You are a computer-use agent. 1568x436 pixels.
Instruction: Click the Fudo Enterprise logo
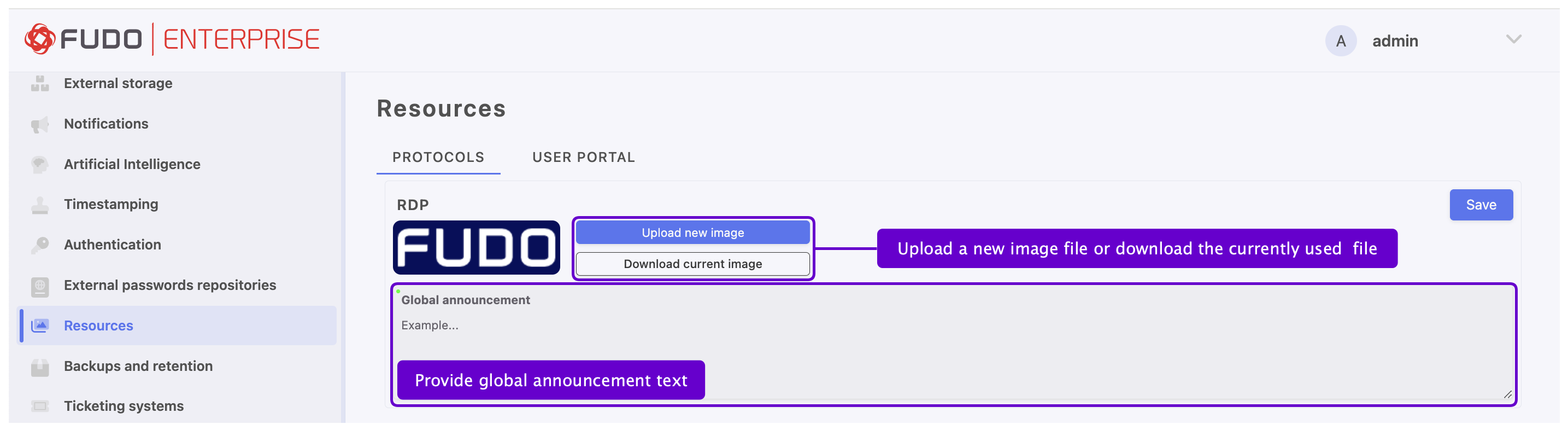click(172, 39)
